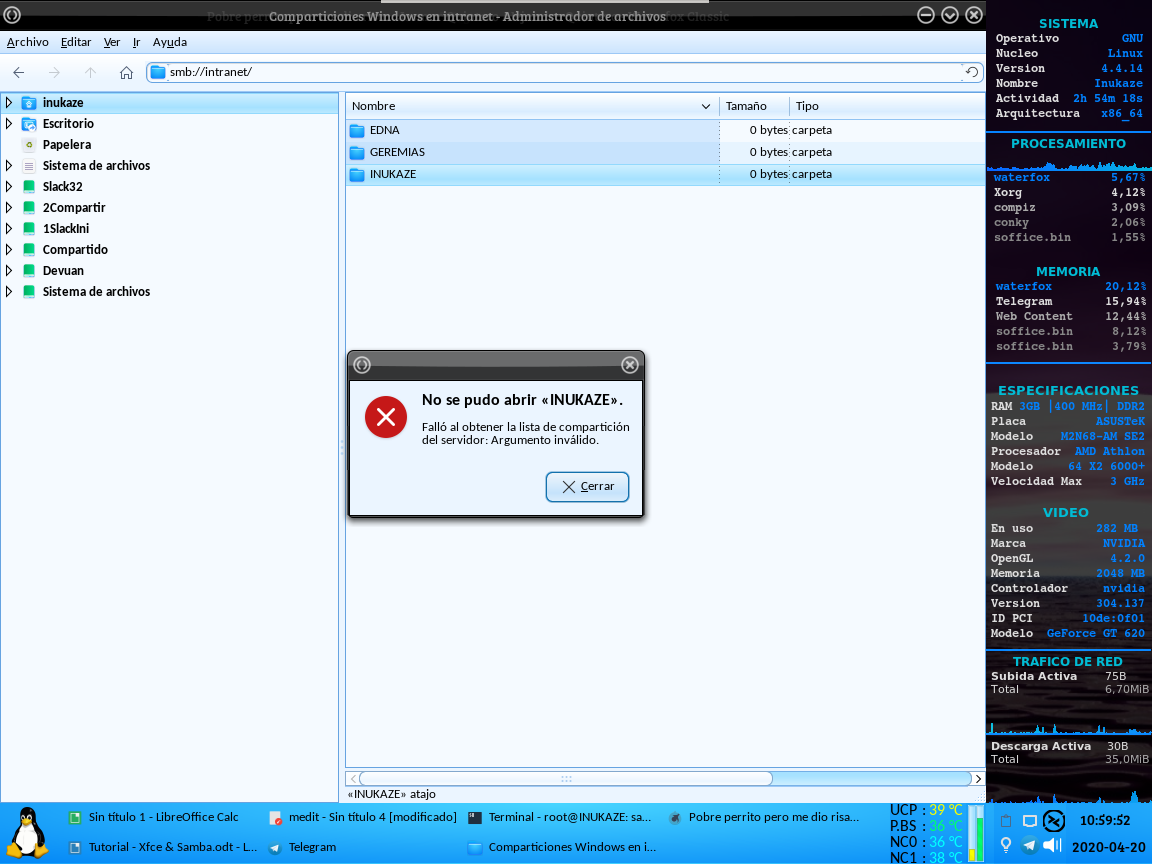Click the panel clock showing 10:59:52

[x=1104, y=821]
